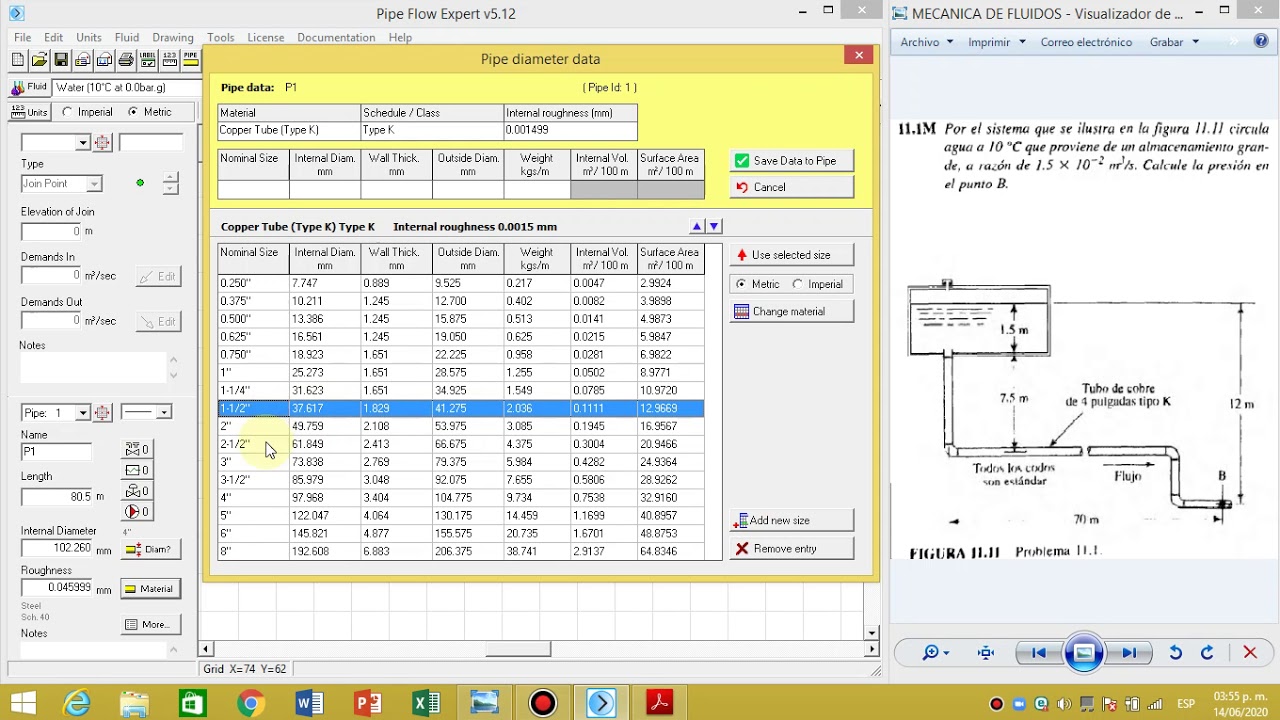The height and width of the screenshot is (720, 1280).
Task: Click the Units button with ruler icon
Action: point(28,112)
